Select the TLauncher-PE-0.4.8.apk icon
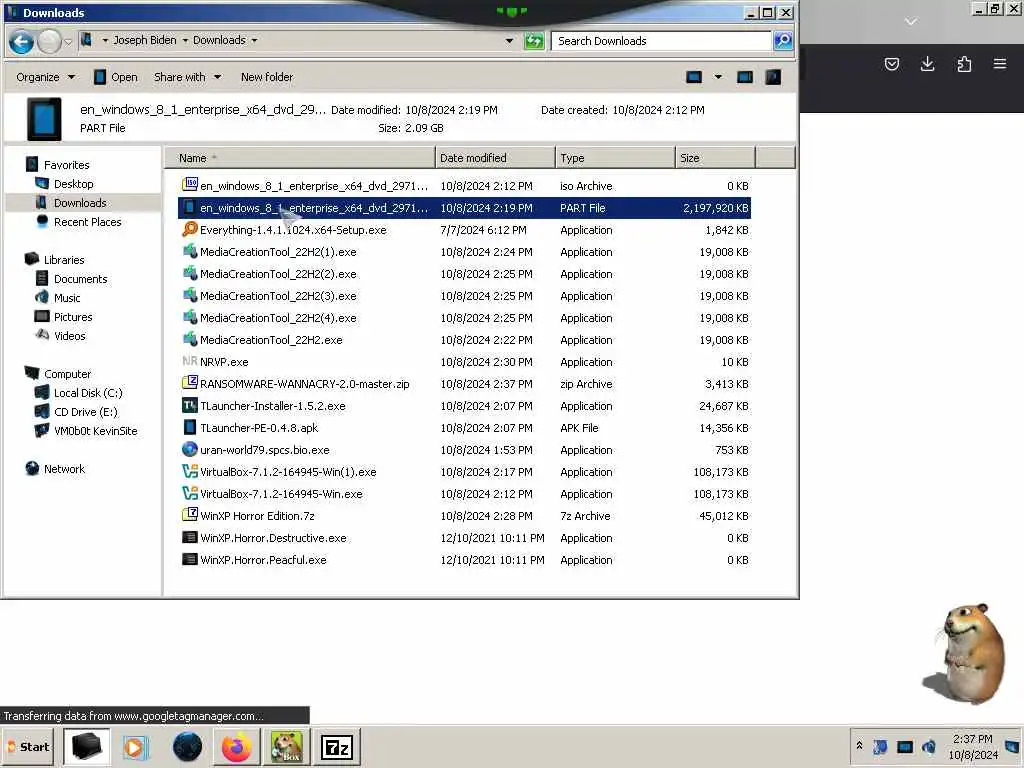This screenshot has height=768, width=1024. click(189, 427)
